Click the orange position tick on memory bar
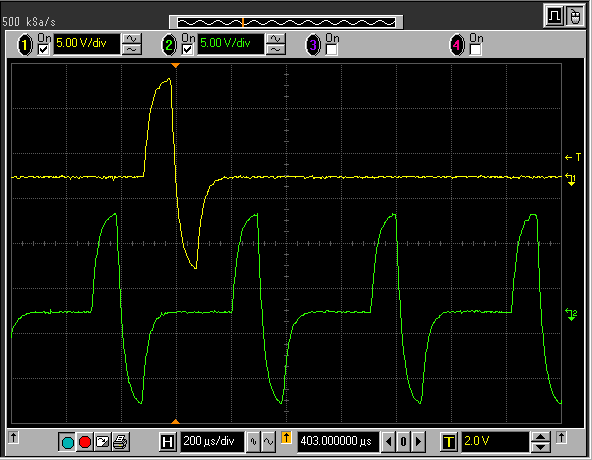Screen dimensions: 592x460 243,22
